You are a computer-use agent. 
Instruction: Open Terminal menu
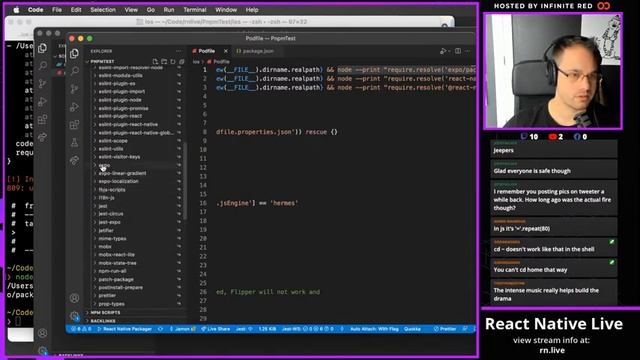(195, 10)
